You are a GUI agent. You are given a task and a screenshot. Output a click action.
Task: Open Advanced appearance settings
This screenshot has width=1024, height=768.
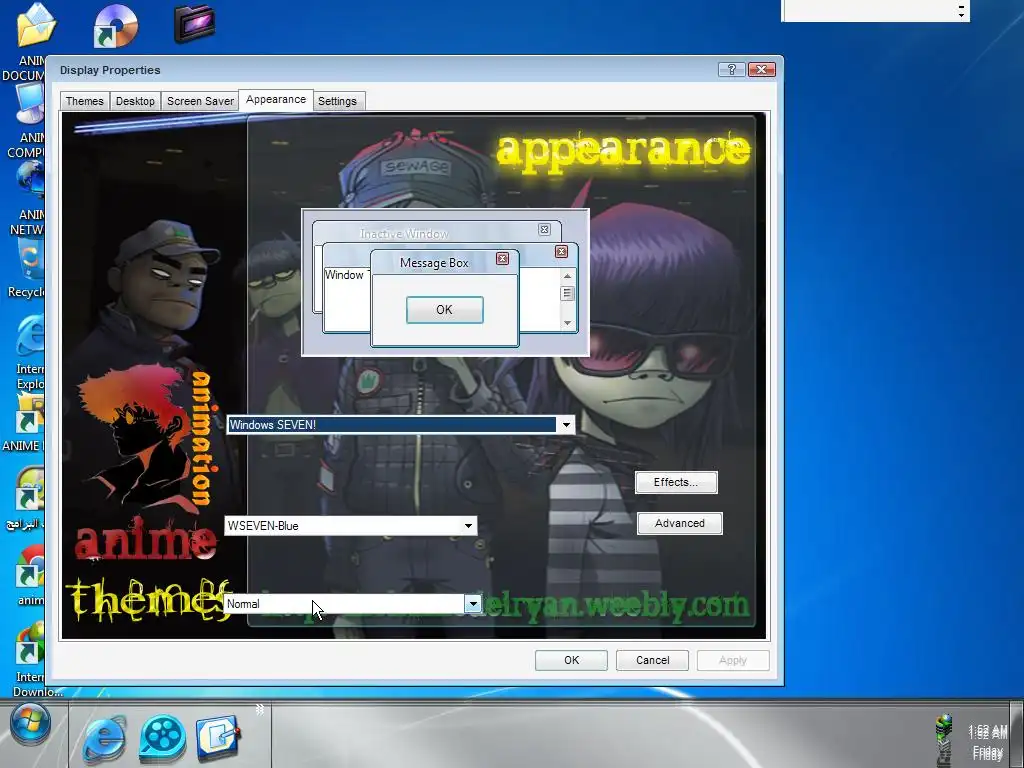pyautogui.click(x=679, y=523)
